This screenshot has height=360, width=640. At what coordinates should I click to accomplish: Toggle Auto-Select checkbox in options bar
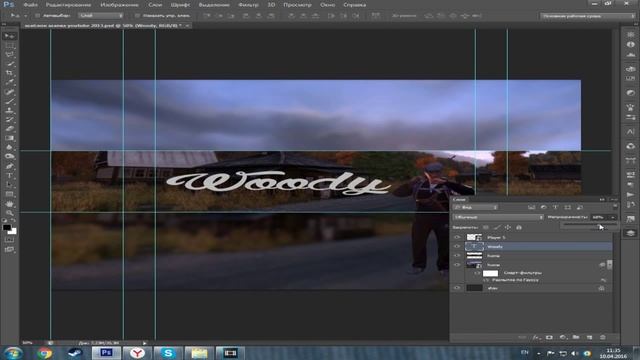(x=37, y=16)
